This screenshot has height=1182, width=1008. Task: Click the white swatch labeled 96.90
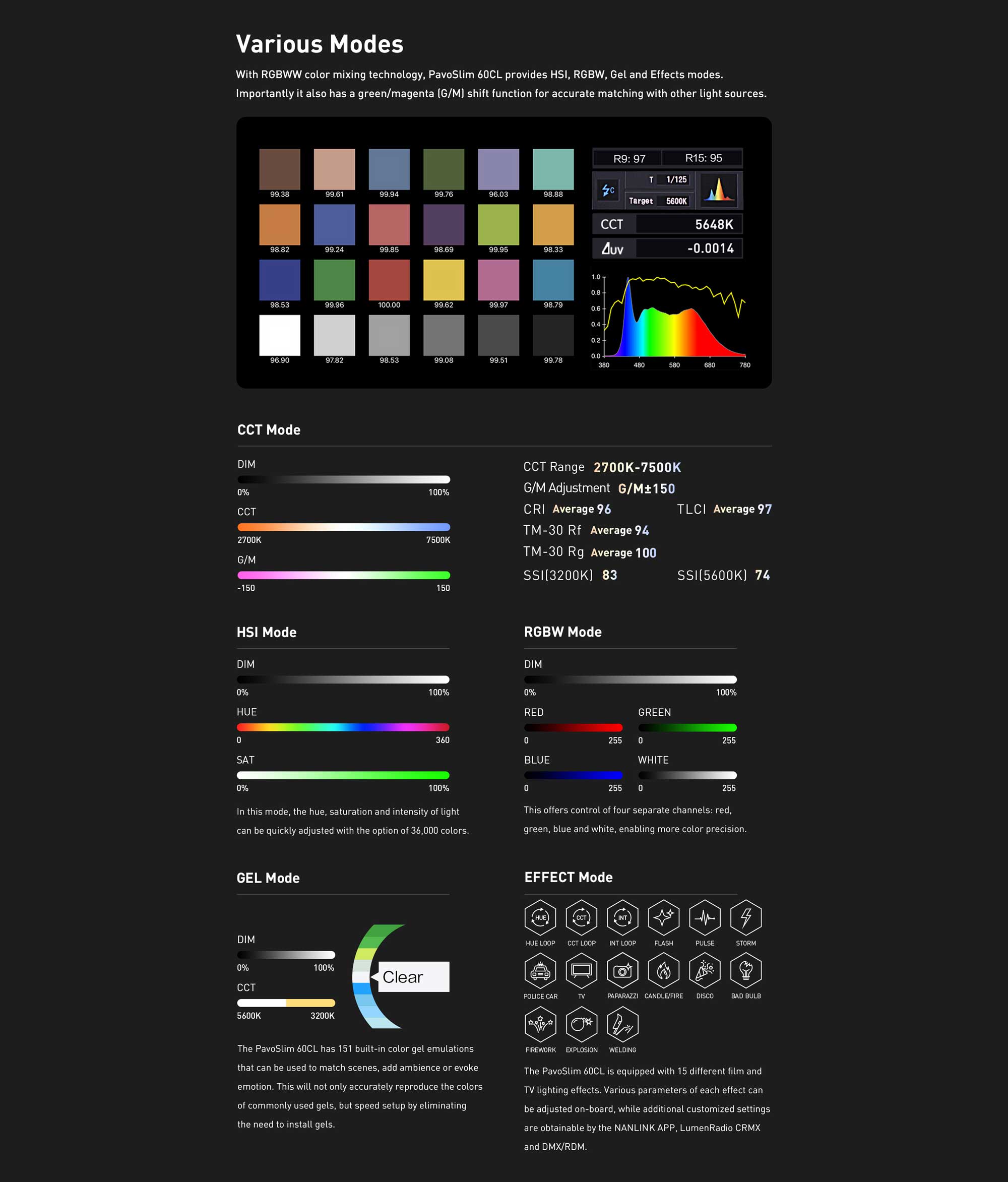[280, 335]
